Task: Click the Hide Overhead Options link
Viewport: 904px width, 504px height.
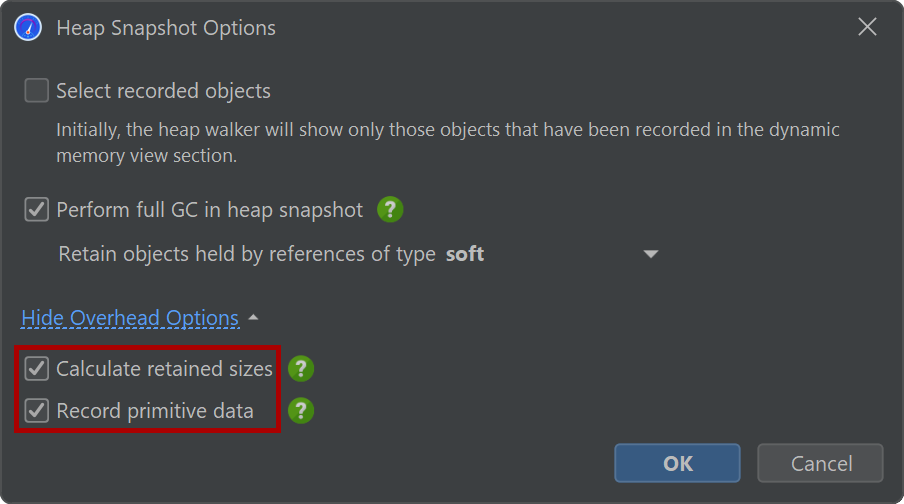Action: click(x=130, y=318)
